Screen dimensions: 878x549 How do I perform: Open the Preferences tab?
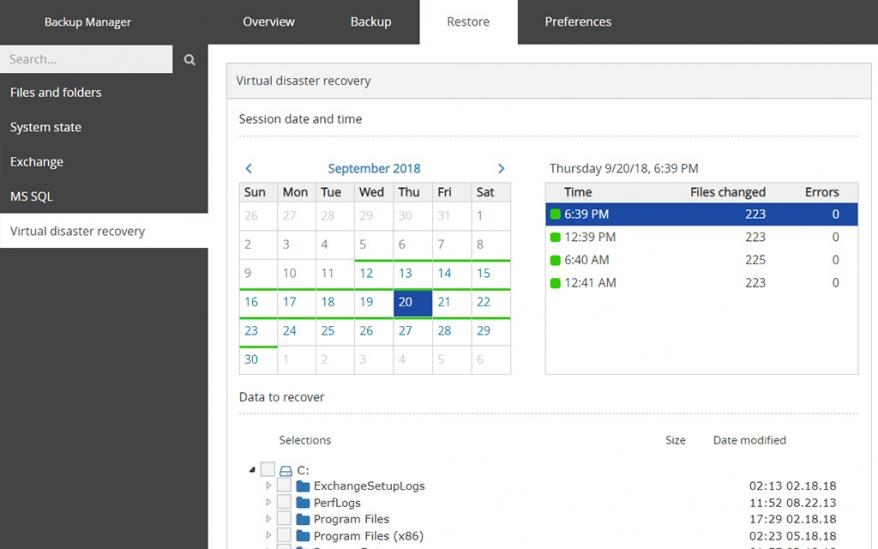578,22
